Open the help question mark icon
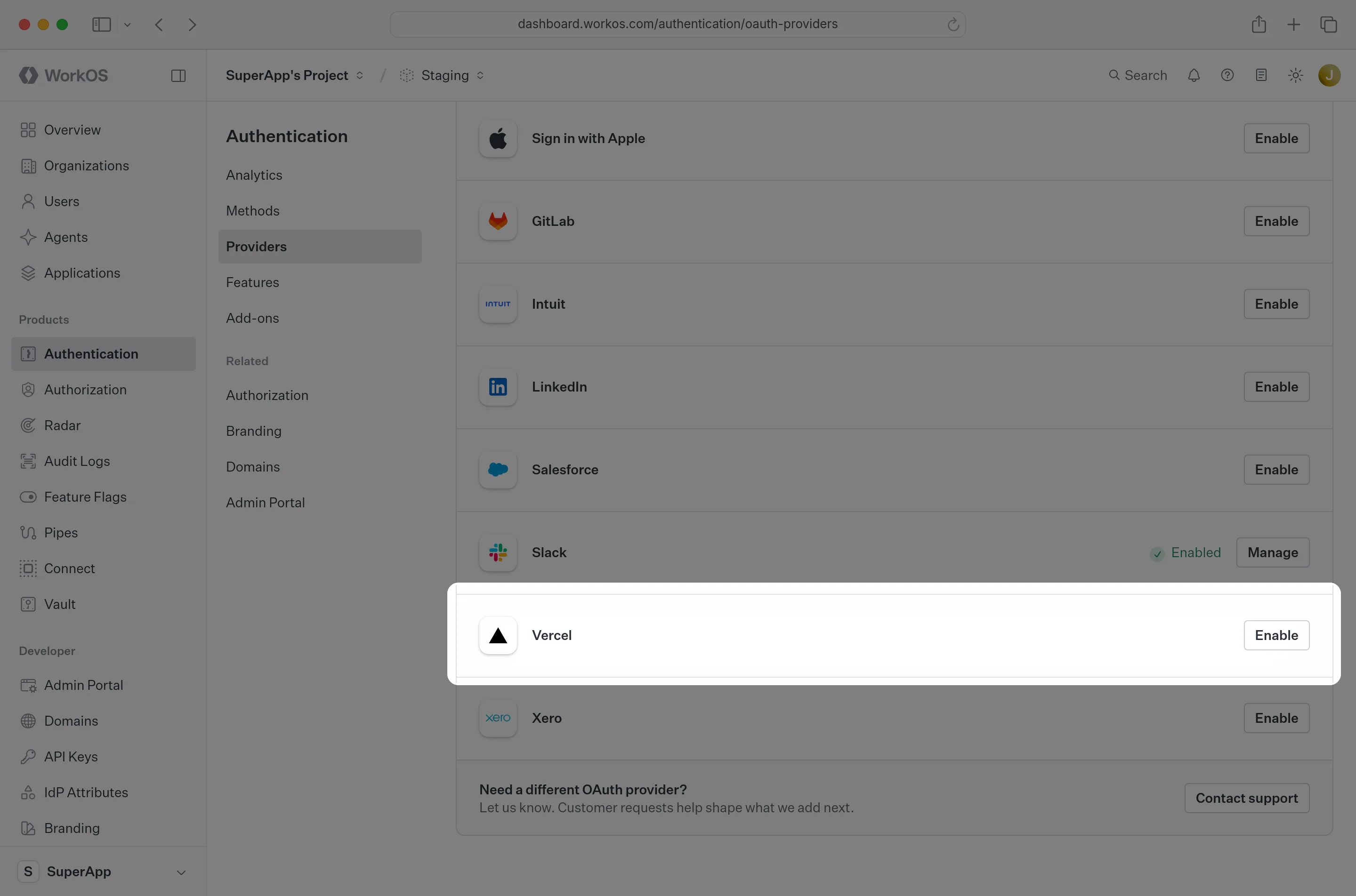The height and width of the screenshot is (896, 1356). 1227,75
